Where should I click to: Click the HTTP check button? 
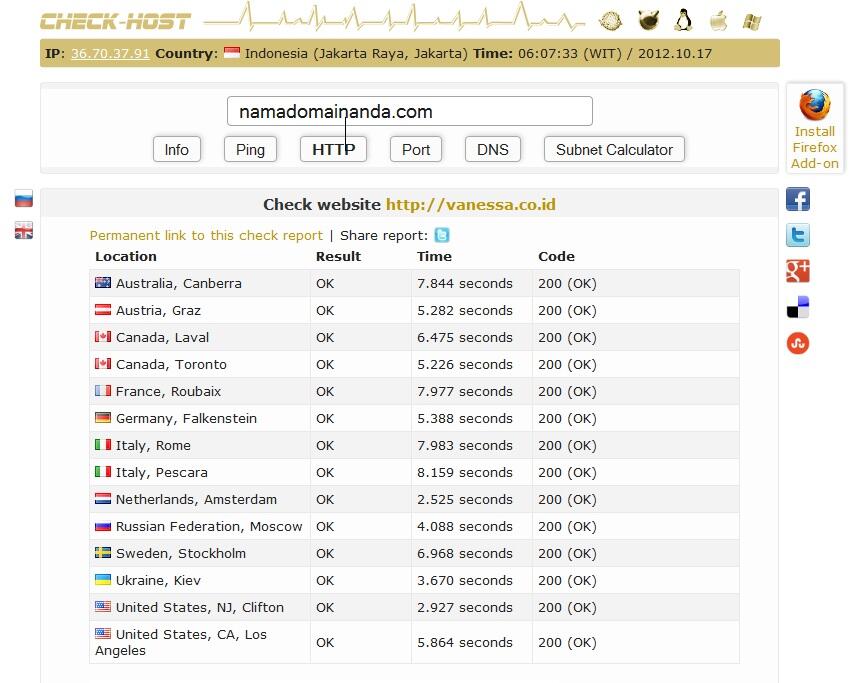[333, 149]
